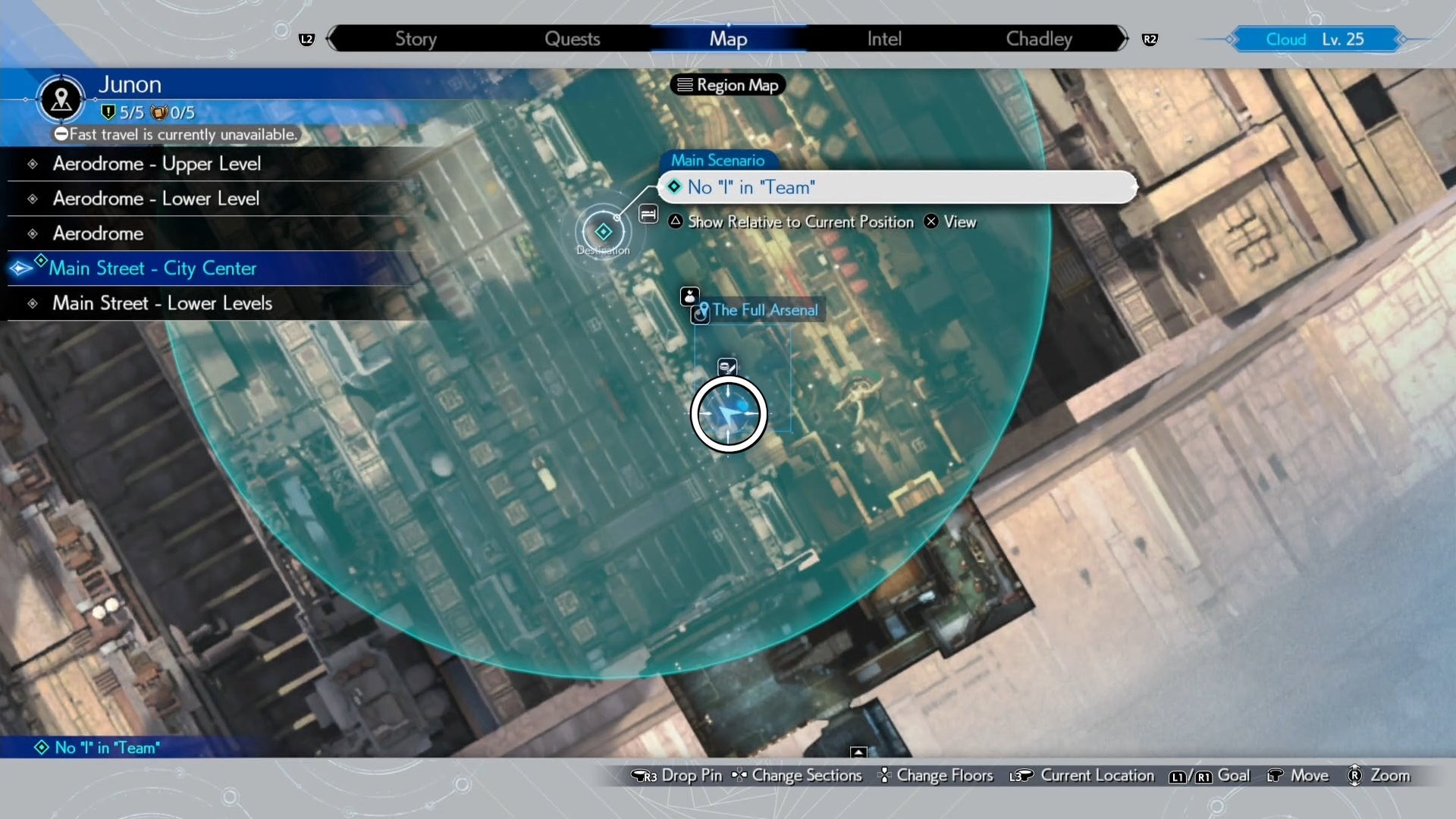Click the Drop Pin R3 control
This screenshot has width=1456, height=819.
676,775
